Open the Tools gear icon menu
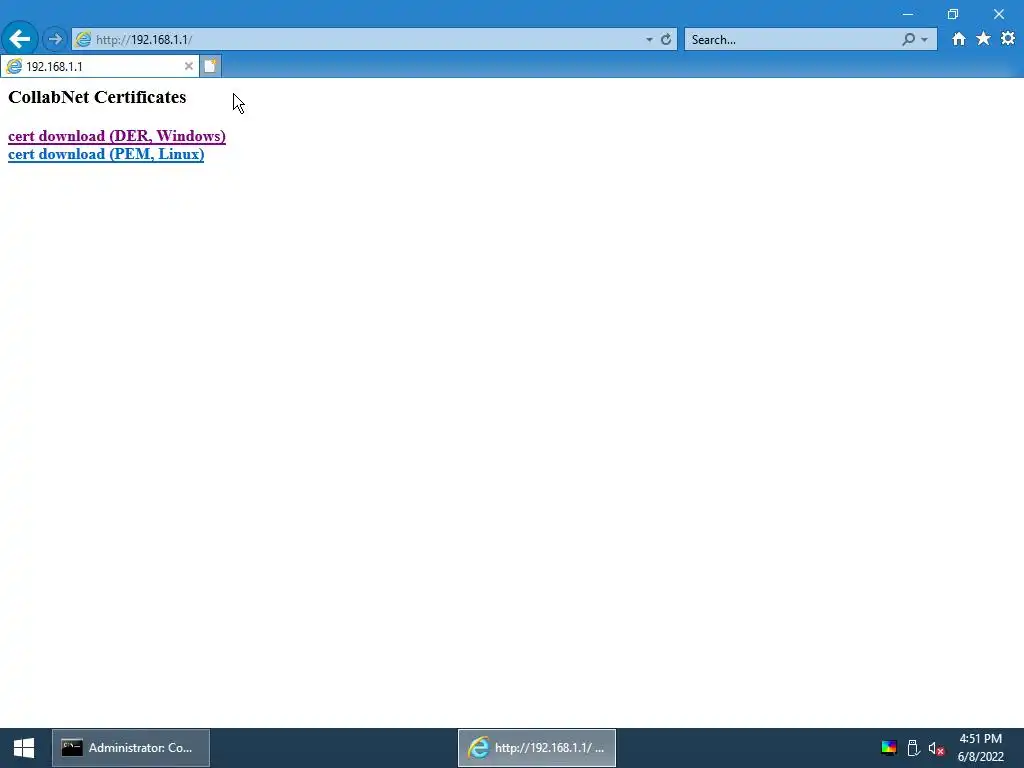Image resolution: width=1024 pixels, height=768 pixels. click(x=1008, y=39)
